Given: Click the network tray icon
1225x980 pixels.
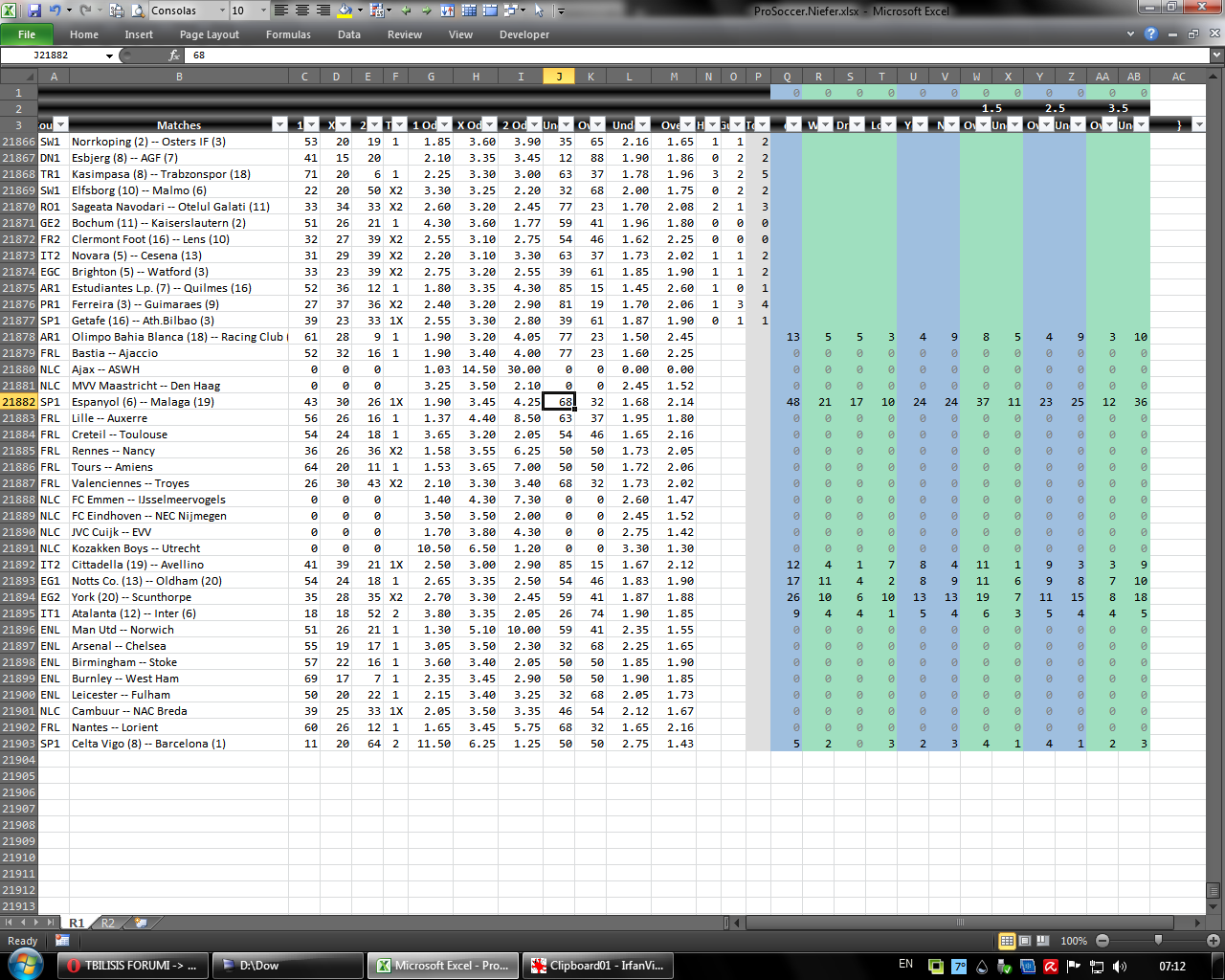Looking at the screenshot, I should point(1097,967).
